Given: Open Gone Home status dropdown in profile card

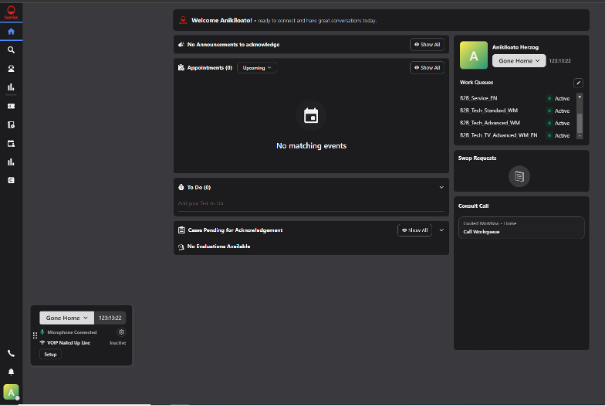Looking at the screenshot, I should [518, 60].
